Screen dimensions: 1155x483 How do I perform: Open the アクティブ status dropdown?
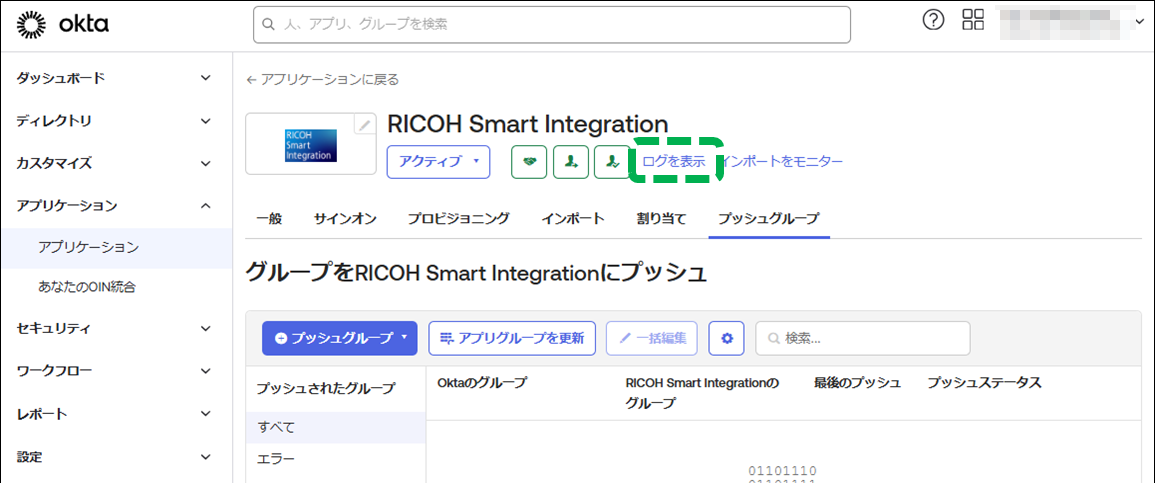click(439, 162)
